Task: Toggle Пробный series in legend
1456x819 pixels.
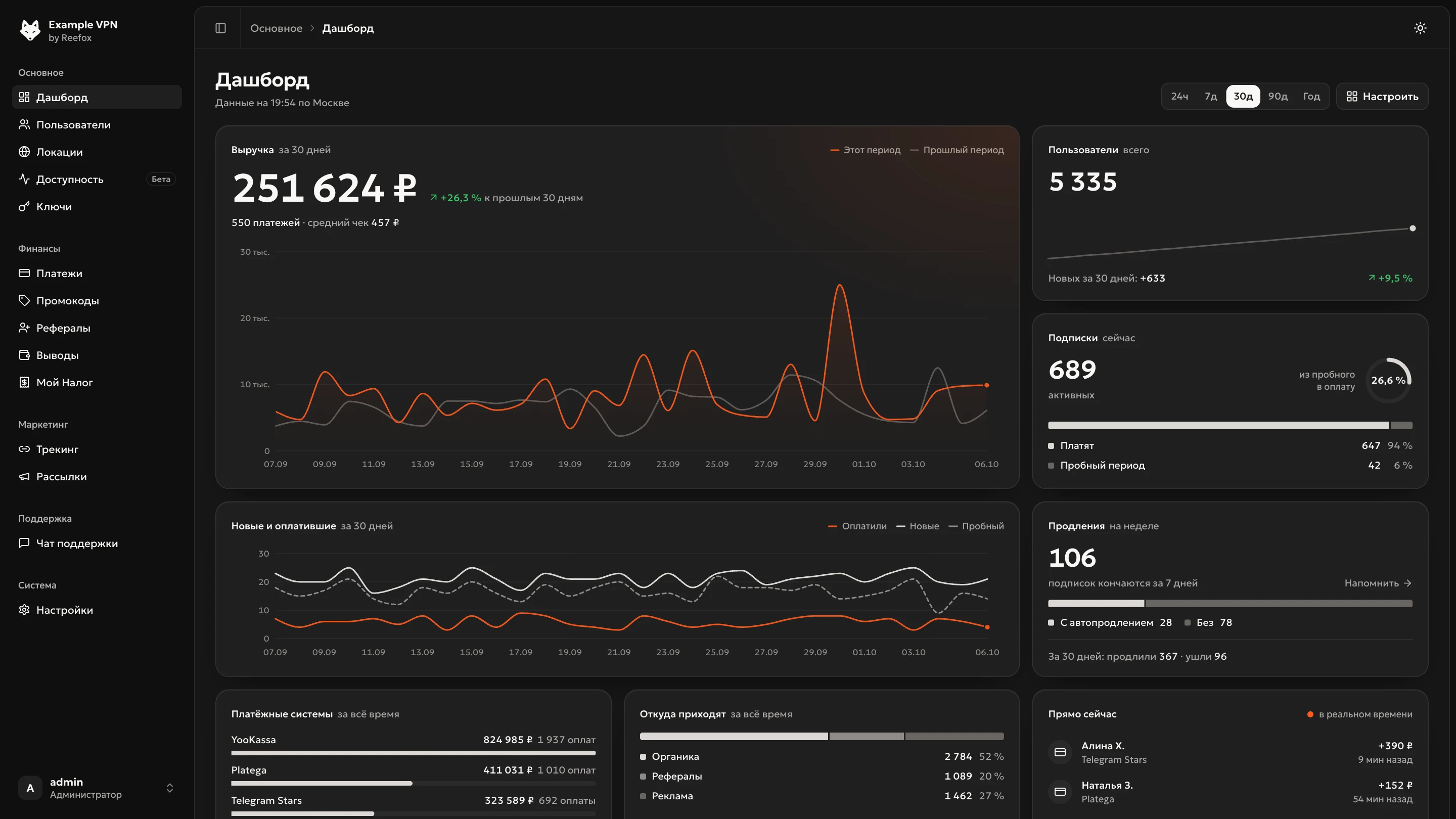Action: click(976, 526)
